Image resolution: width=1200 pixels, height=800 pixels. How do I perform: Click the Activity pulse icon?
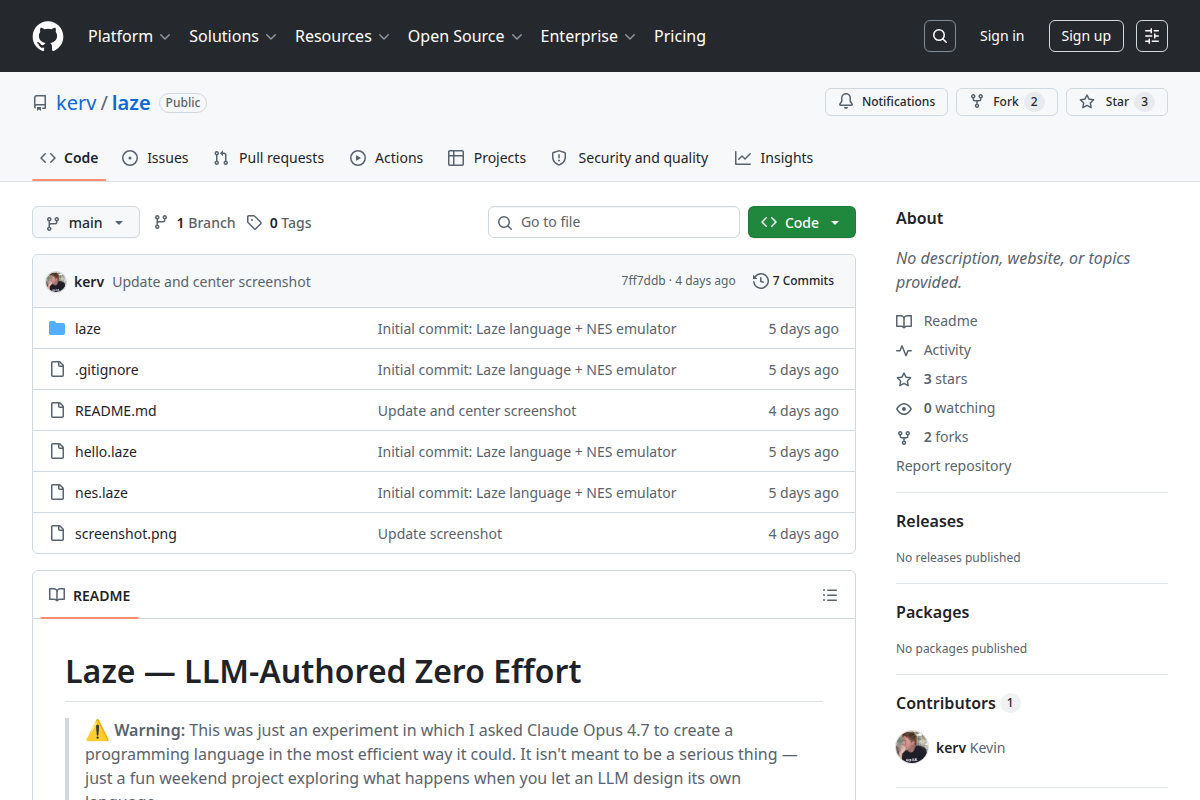904,350
